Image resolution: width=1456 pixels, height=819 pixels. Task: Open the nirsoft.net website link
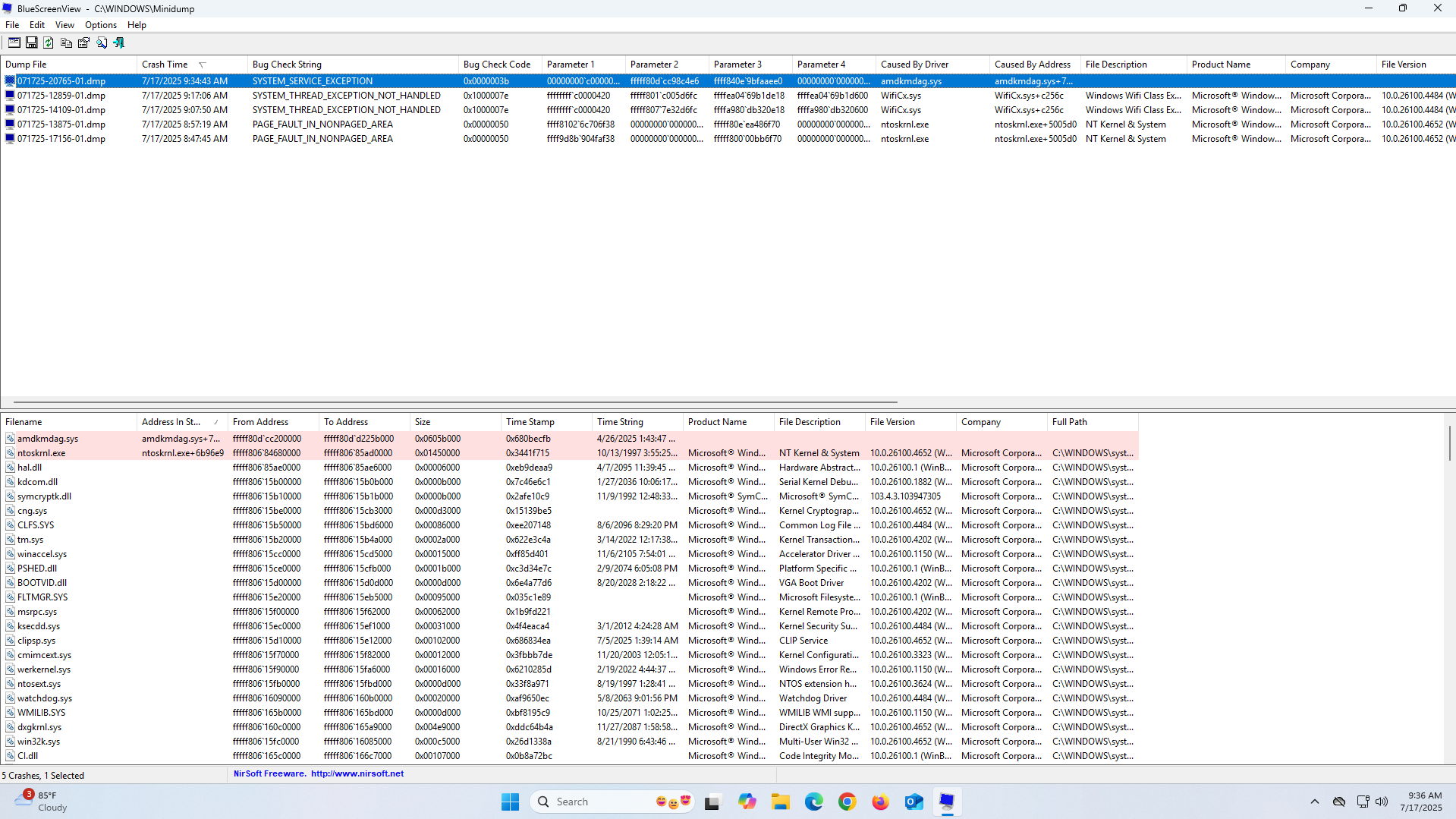pyautogui.click(x=357, y=773)
